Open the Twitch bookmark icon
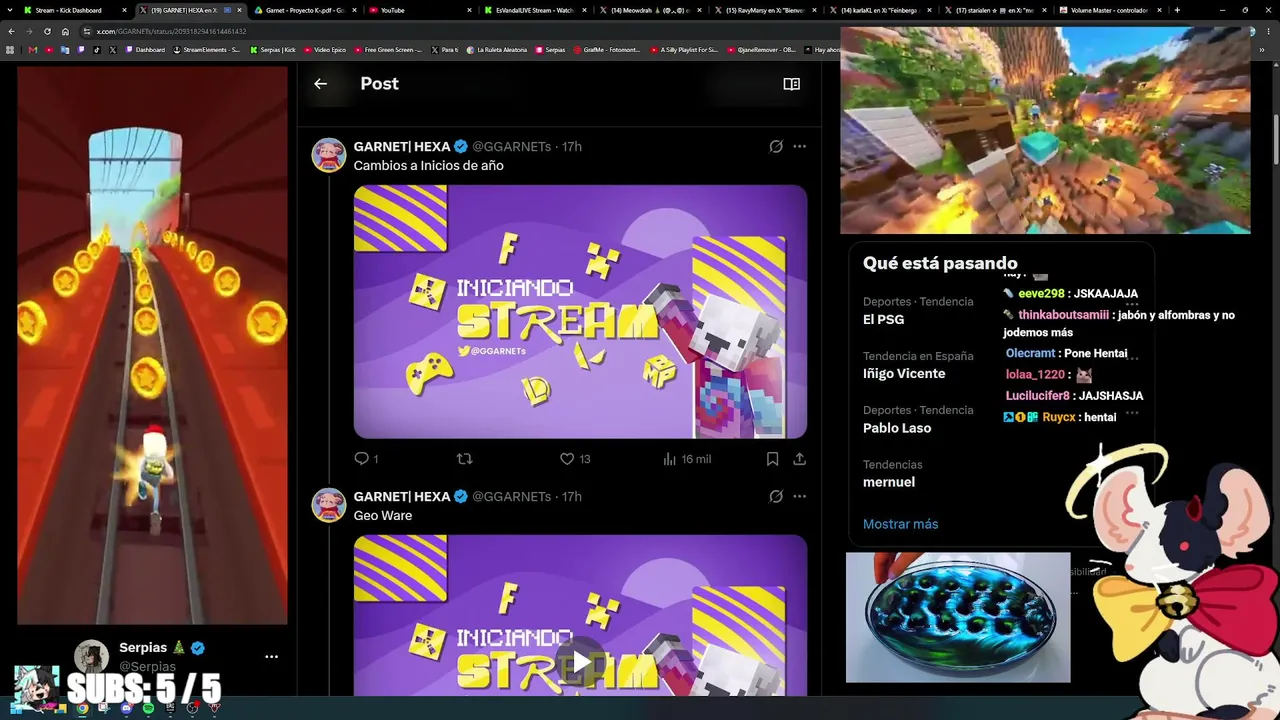 point(81,49)
